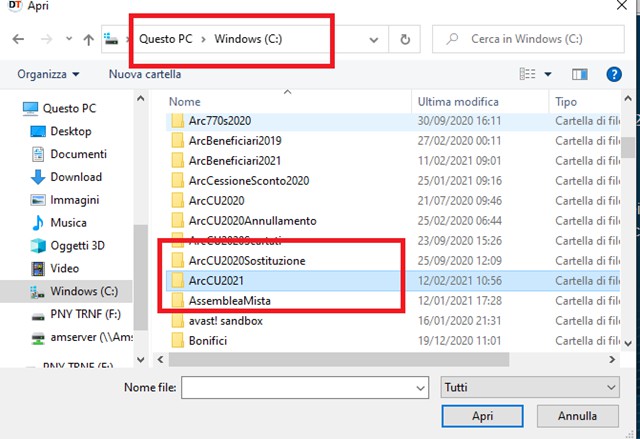Select the ArcCU2021 folder

point(216,281)
